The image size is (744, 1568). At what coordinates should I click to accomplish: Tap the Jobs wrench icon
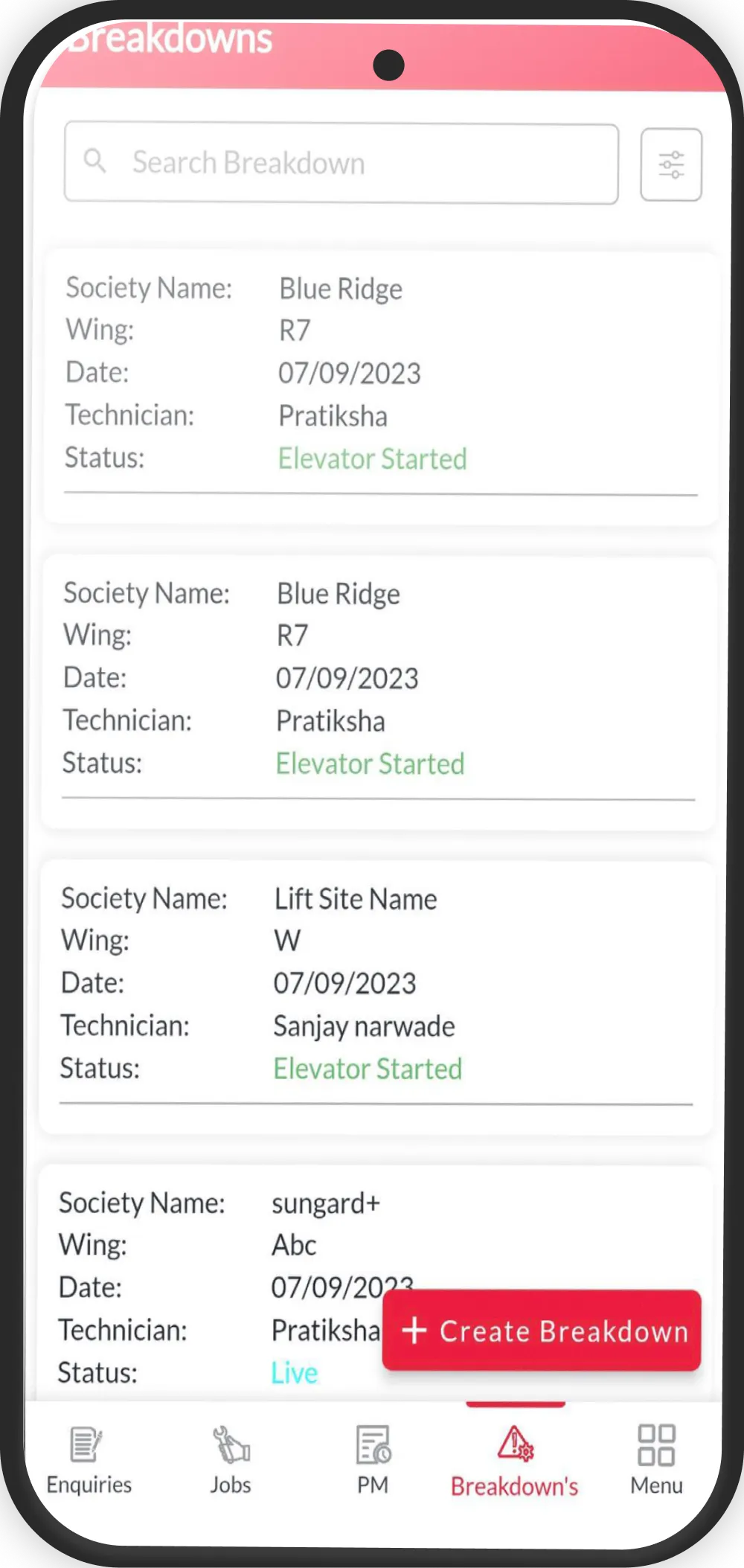[231, 1444]
